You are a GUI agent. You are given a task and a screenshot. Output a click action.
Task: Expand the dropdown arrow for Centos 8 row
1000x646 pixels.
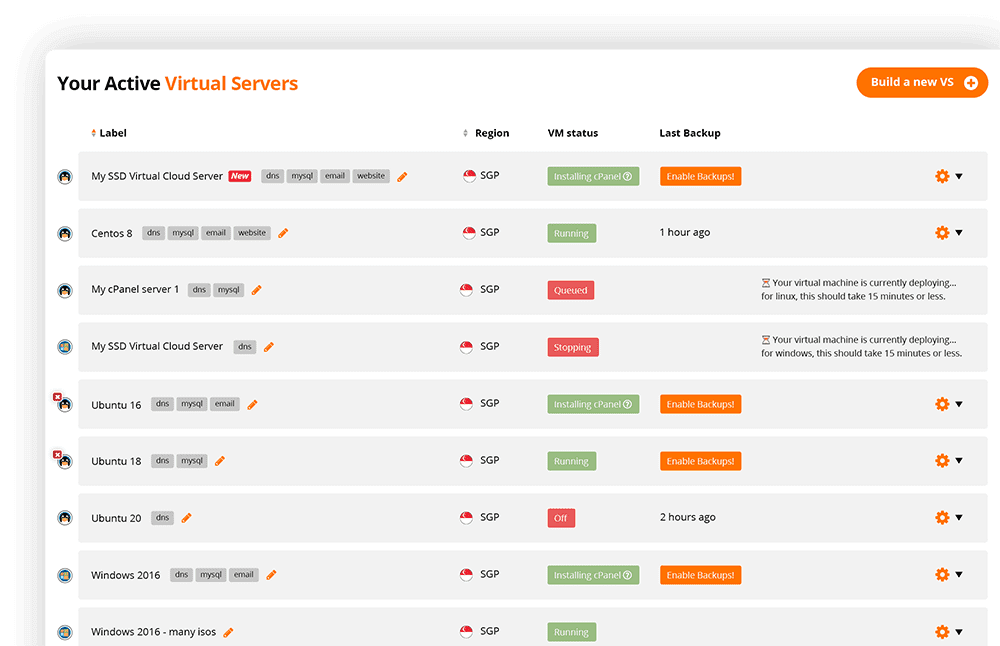(x=959, y=233)
